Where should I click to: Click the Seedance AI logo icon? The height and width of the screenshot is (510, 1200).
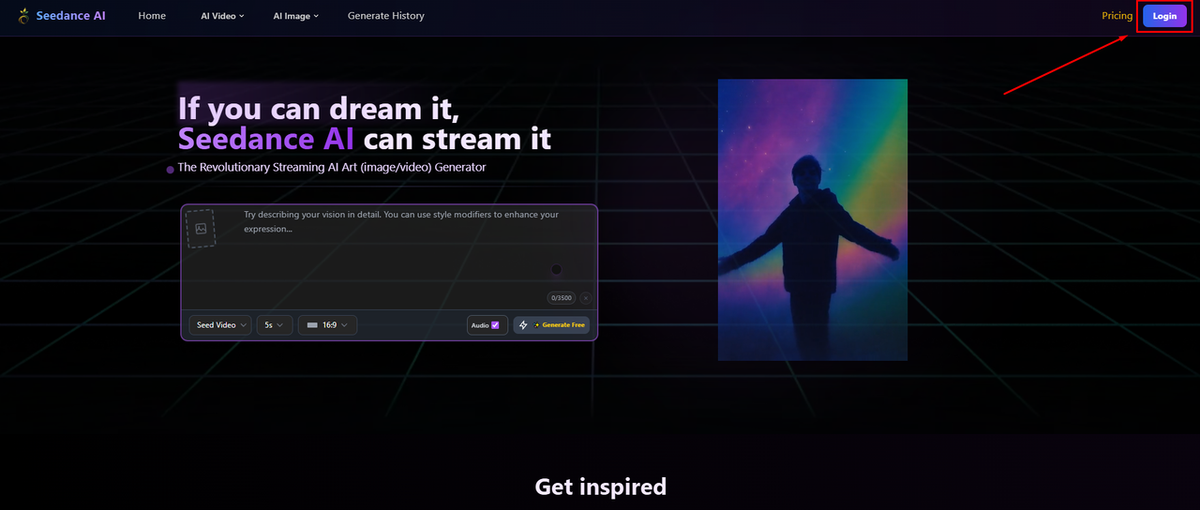(x=23, y=16)
